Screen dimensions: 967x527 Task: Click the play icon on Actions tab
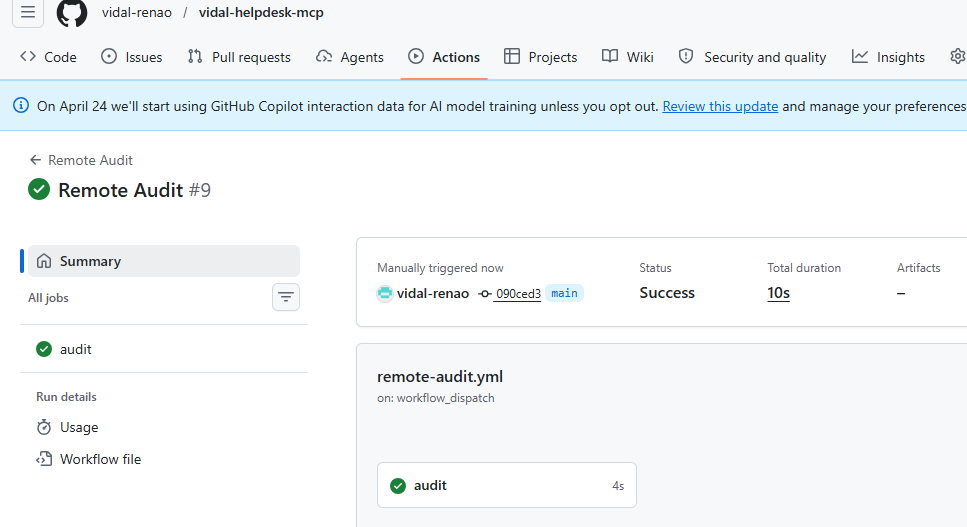point(416,56)
